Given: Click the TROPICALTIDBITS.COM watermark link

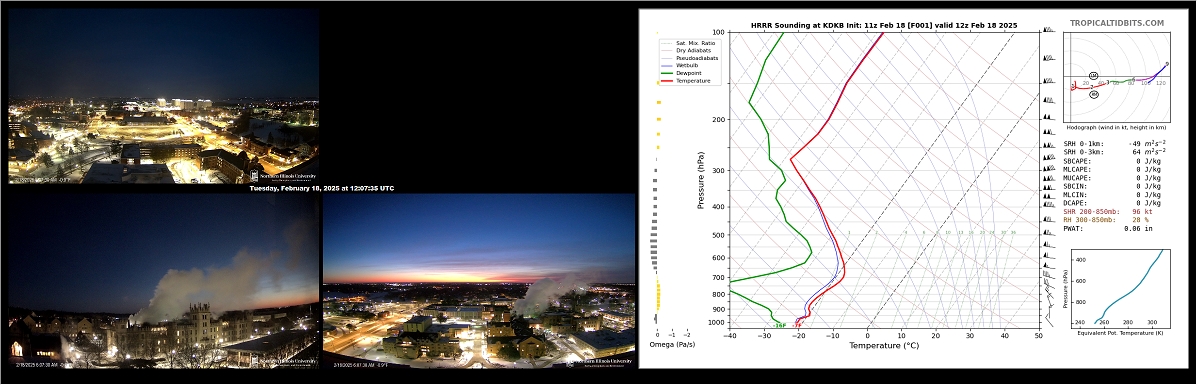Looking at the screenshot, I should [1116, 24].
